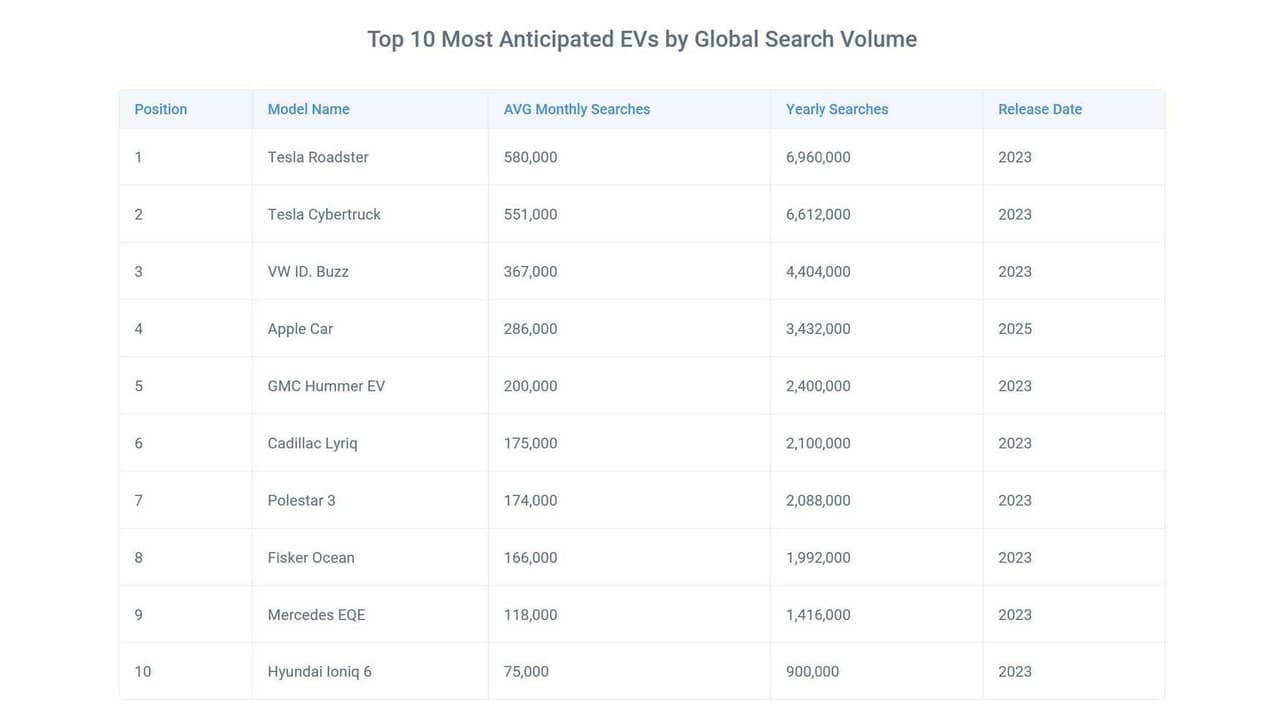Click the VW ID. Buzz entry
The height and width of the screenshot is (720, 1280).
tap(308, 271)
